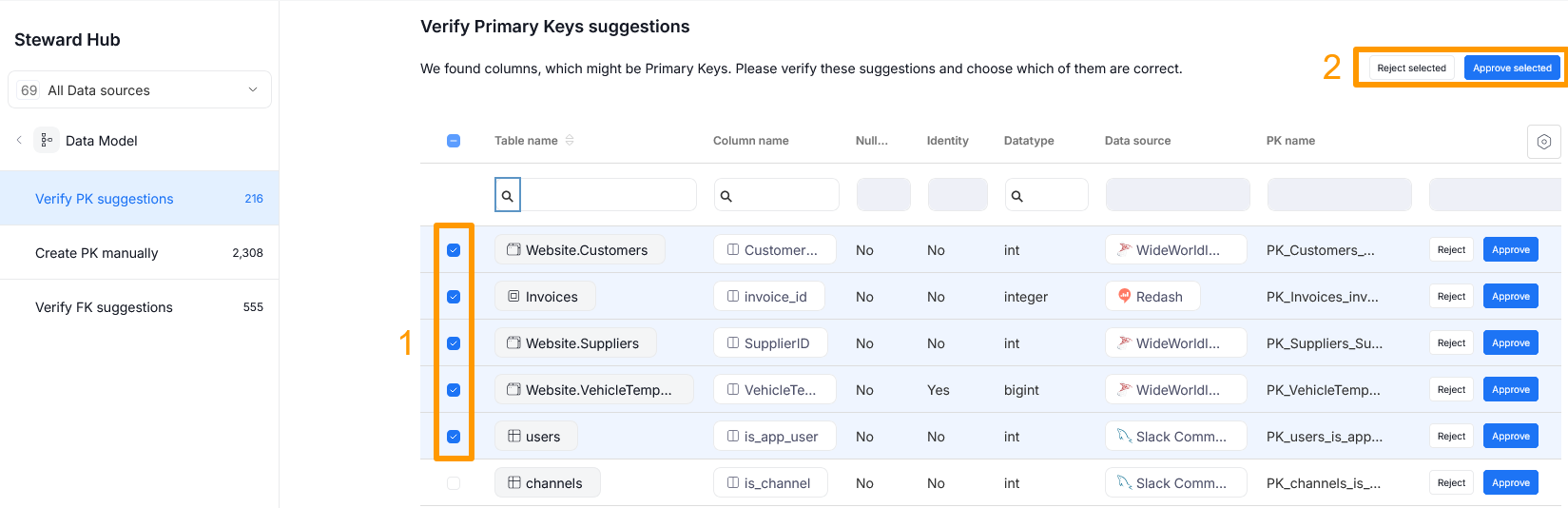Click the back chevron beside Data Model
Viewport: 1568px width, 508px height.
(19, 140)
